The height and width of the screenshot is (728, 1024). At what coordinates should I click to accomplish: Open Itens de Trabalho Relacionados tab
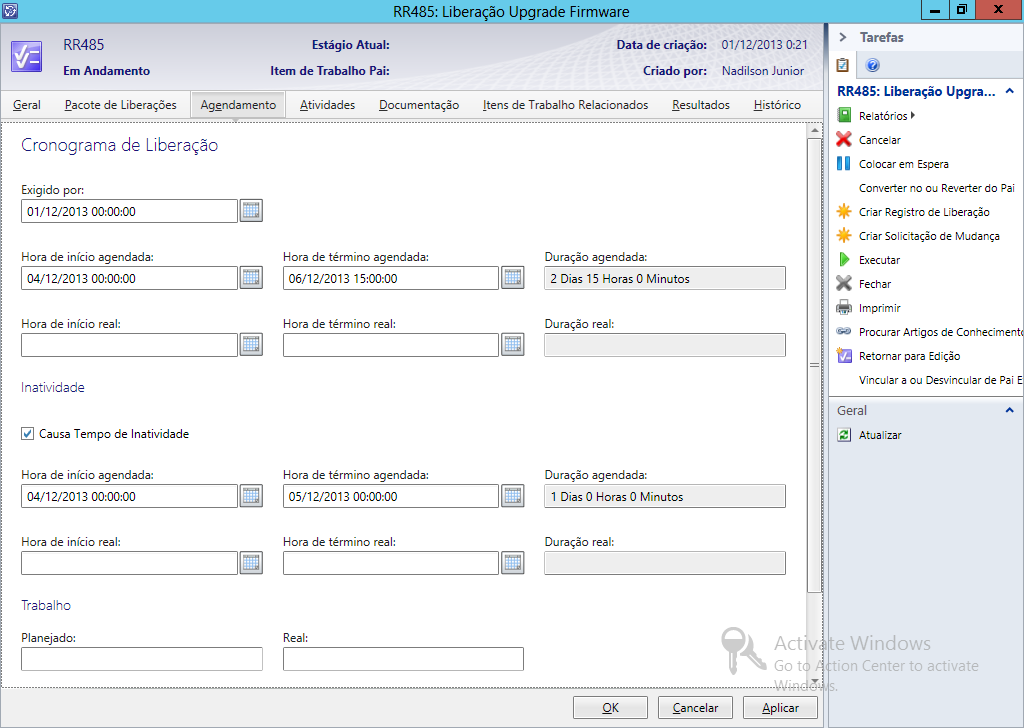click(566, 104)
